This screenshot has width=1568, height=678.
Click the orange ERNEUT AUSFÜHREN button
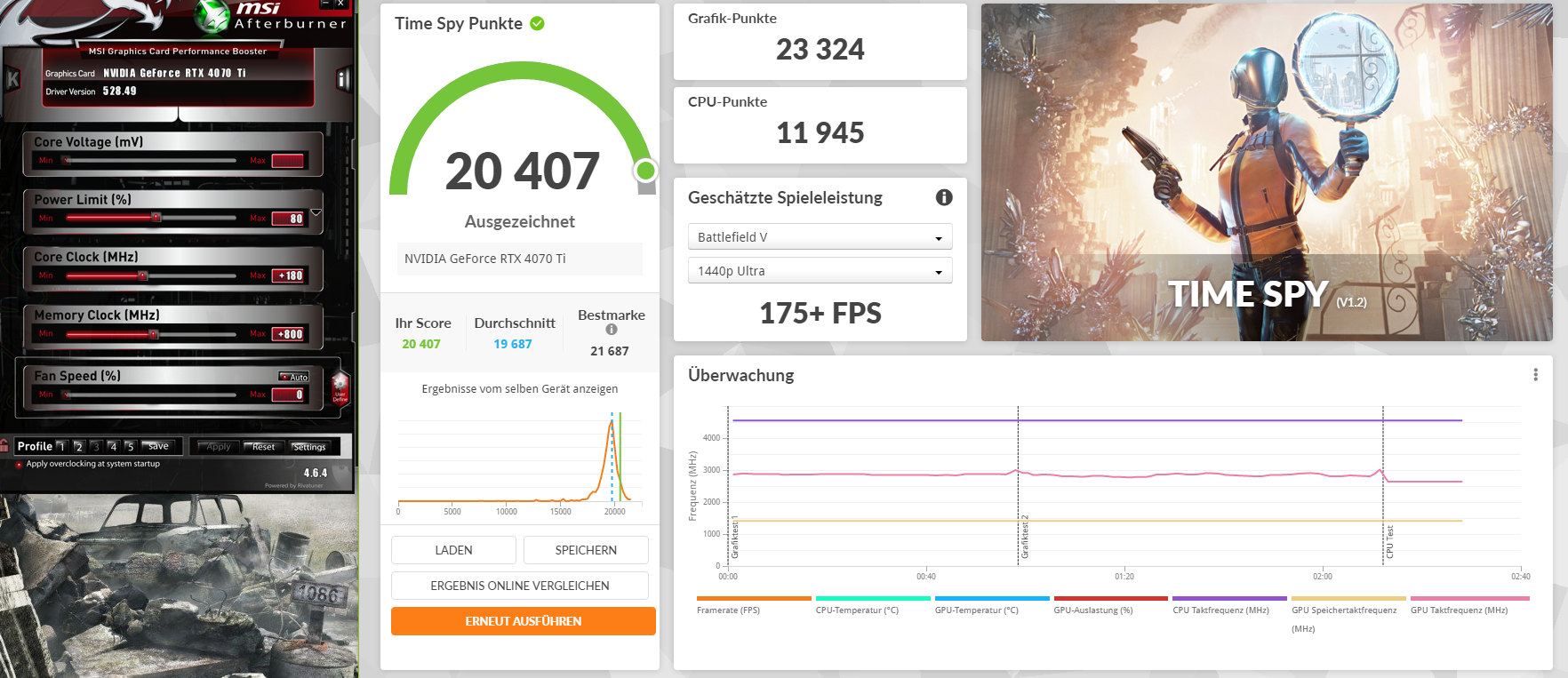[x=524, y=621]
